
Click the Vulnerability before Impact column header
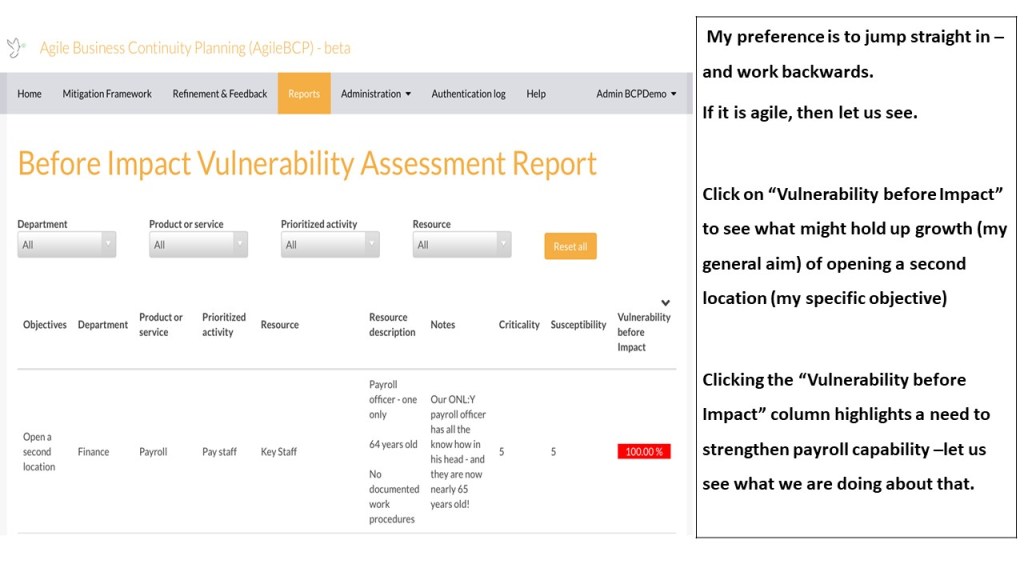coord(644,332)
